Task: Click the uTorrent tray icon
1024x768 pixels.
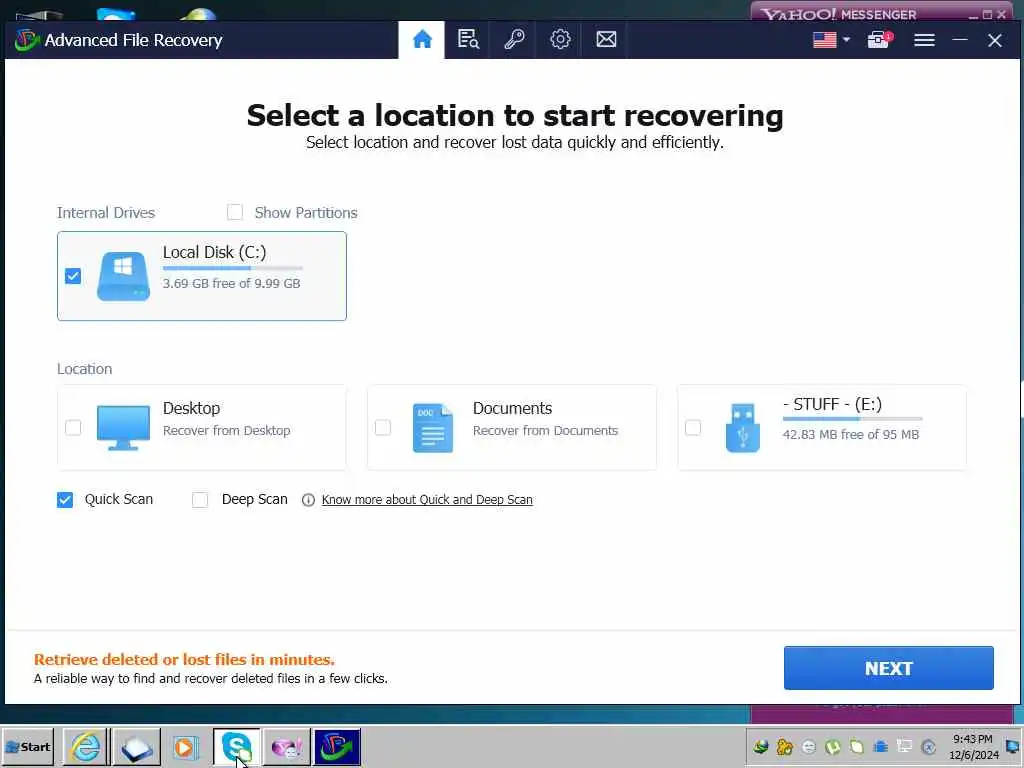Action: (x=833, y=746)
